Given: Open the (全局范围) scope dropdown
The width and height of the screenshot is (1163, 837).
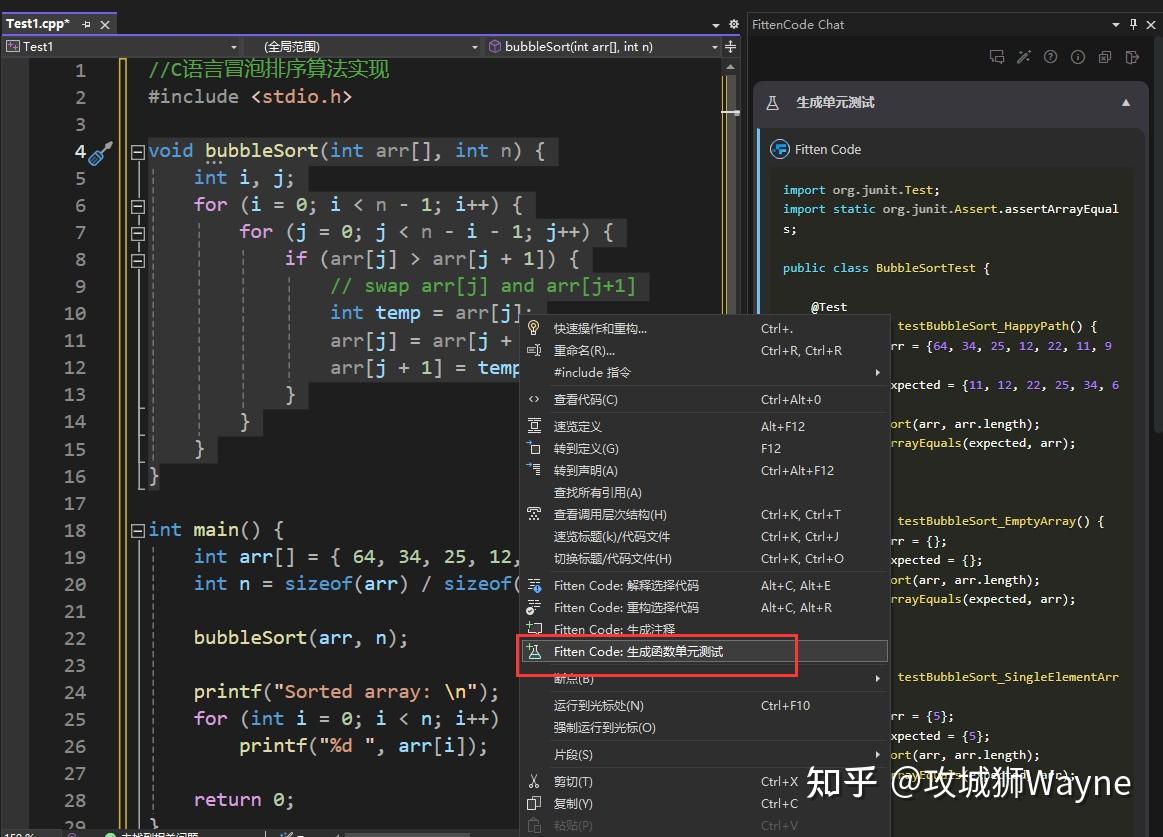Looking at the screenshot, I should pyautogui.click(x=476, y=46).
